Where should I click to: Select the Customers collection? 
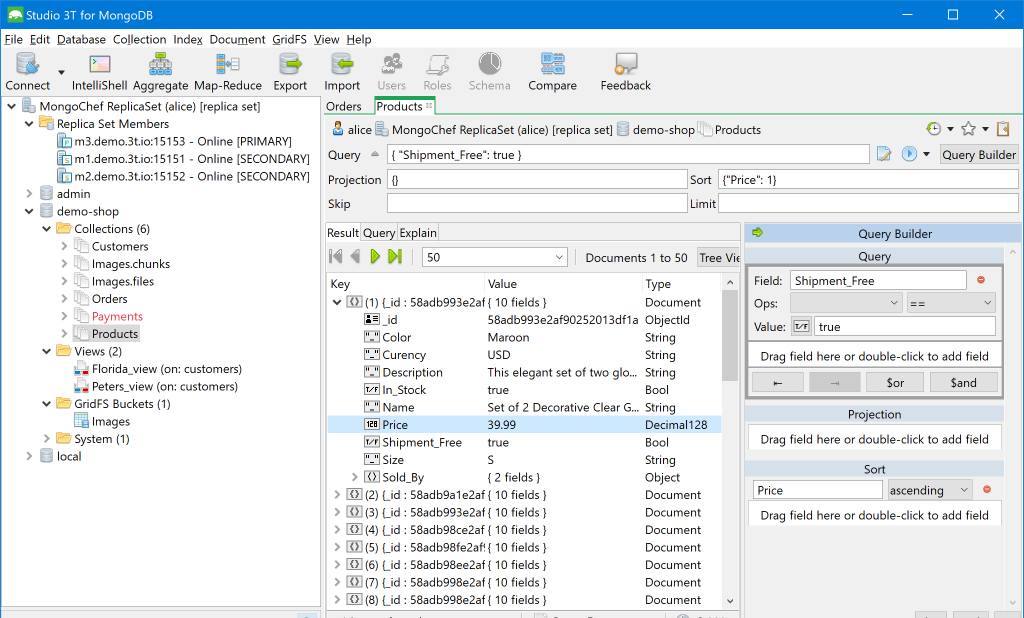(120, 246)
